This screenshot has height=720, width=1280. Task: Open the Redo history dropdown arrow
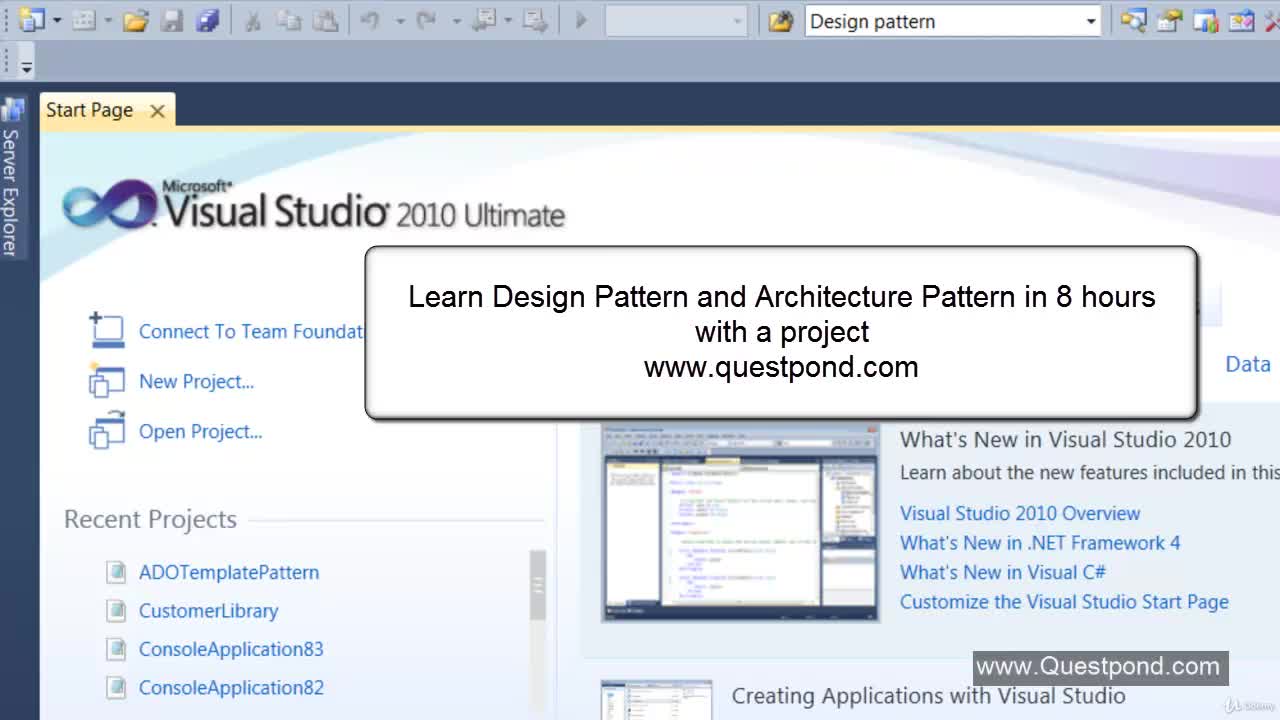[456, 21]
